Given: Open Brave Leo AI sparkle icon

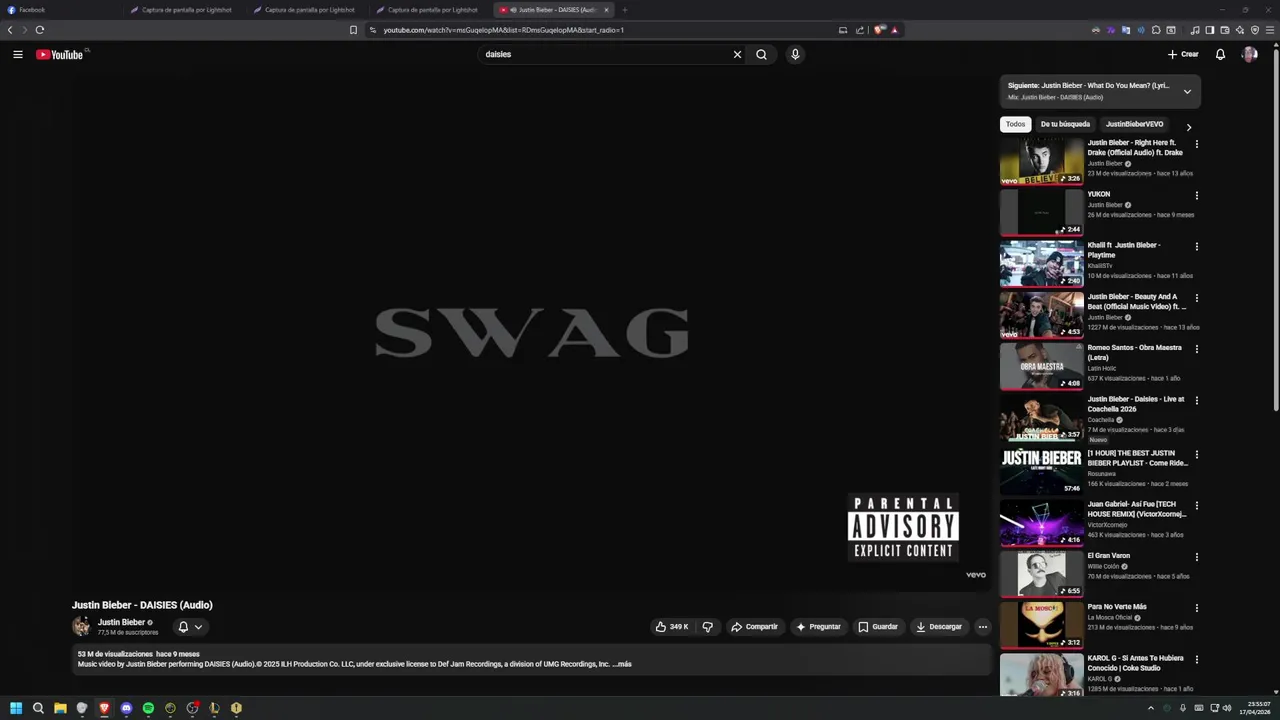Looking at the screenshot, I should (1240, 30).
